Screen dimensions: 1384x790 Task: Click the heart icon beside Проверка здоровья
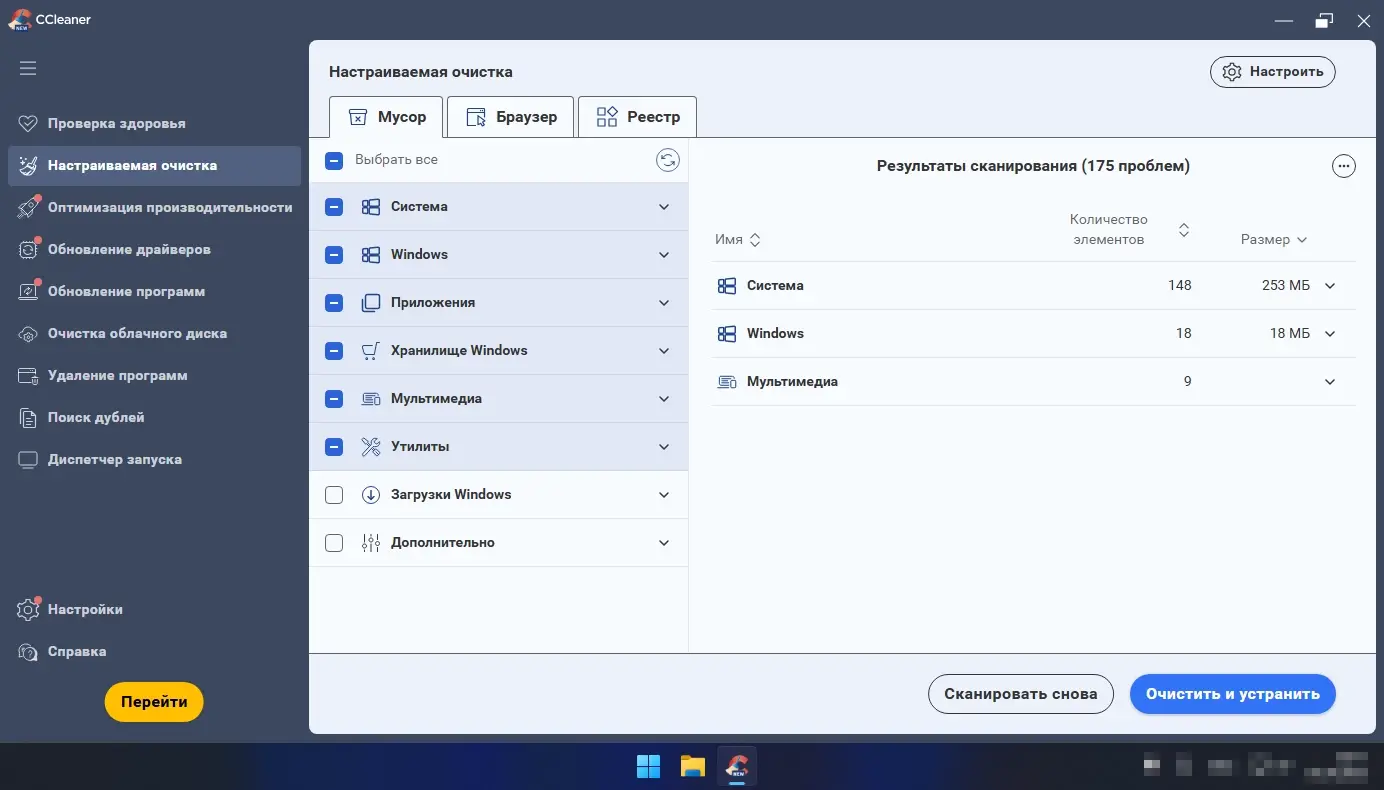pos(29,124)
